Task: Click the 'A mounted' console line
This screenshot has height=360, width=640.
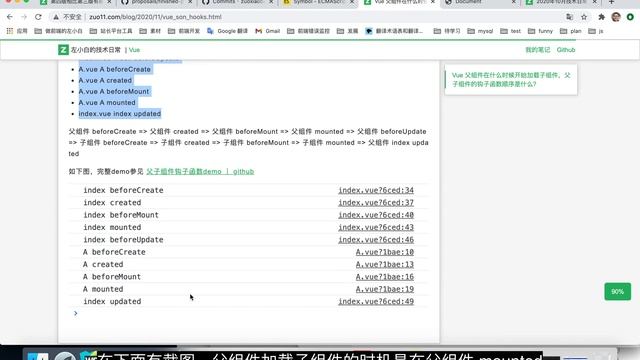Action: 103,289
